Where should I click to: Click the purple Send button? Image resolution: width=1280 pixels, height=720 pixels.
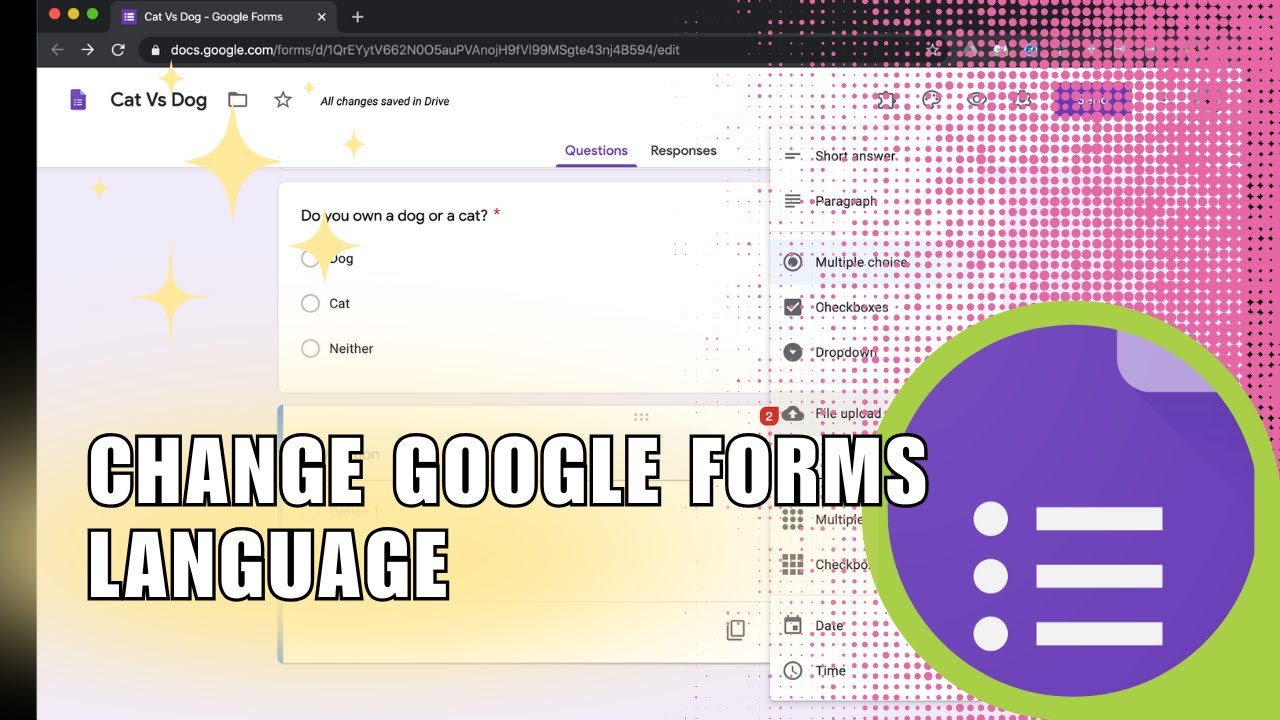[x=1092, y=100]
